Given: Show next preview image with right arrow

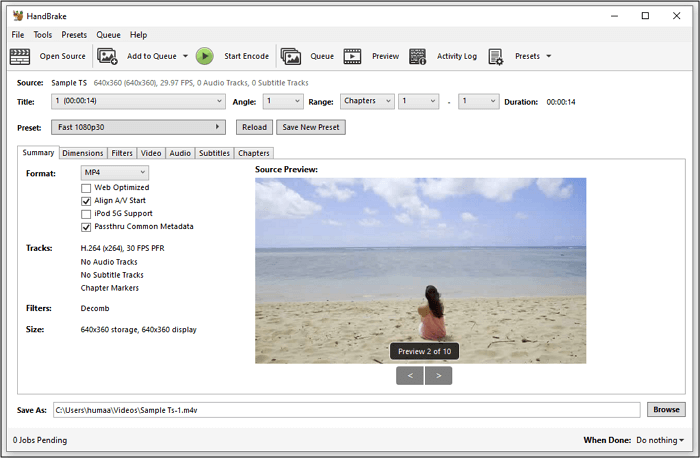Looking at the screenshot, I should pos(438,375).
